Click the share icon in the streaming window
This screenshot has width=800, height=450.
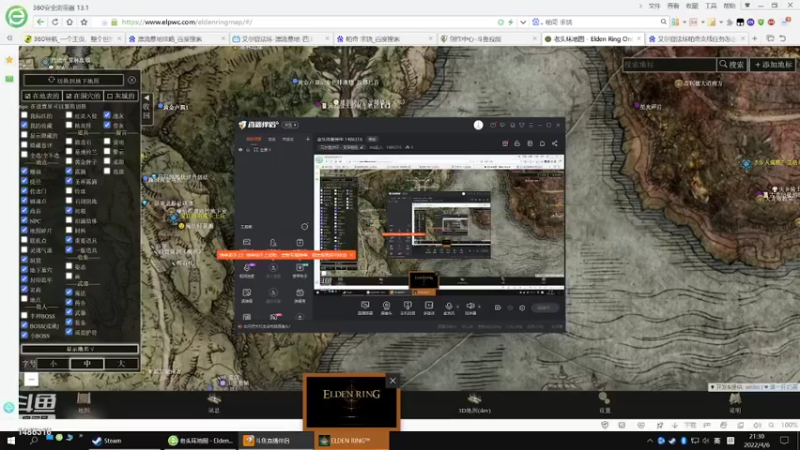555,144
